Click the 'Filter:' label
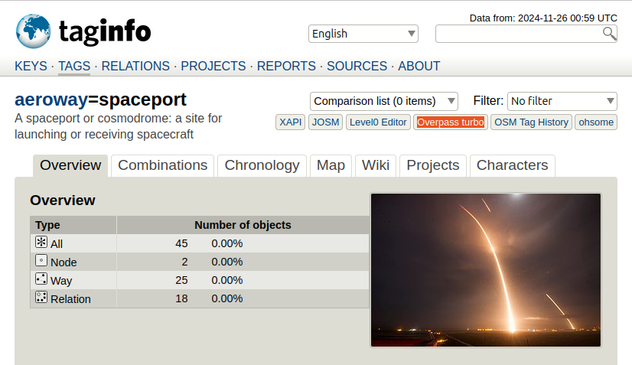 [x=488, y=101]
